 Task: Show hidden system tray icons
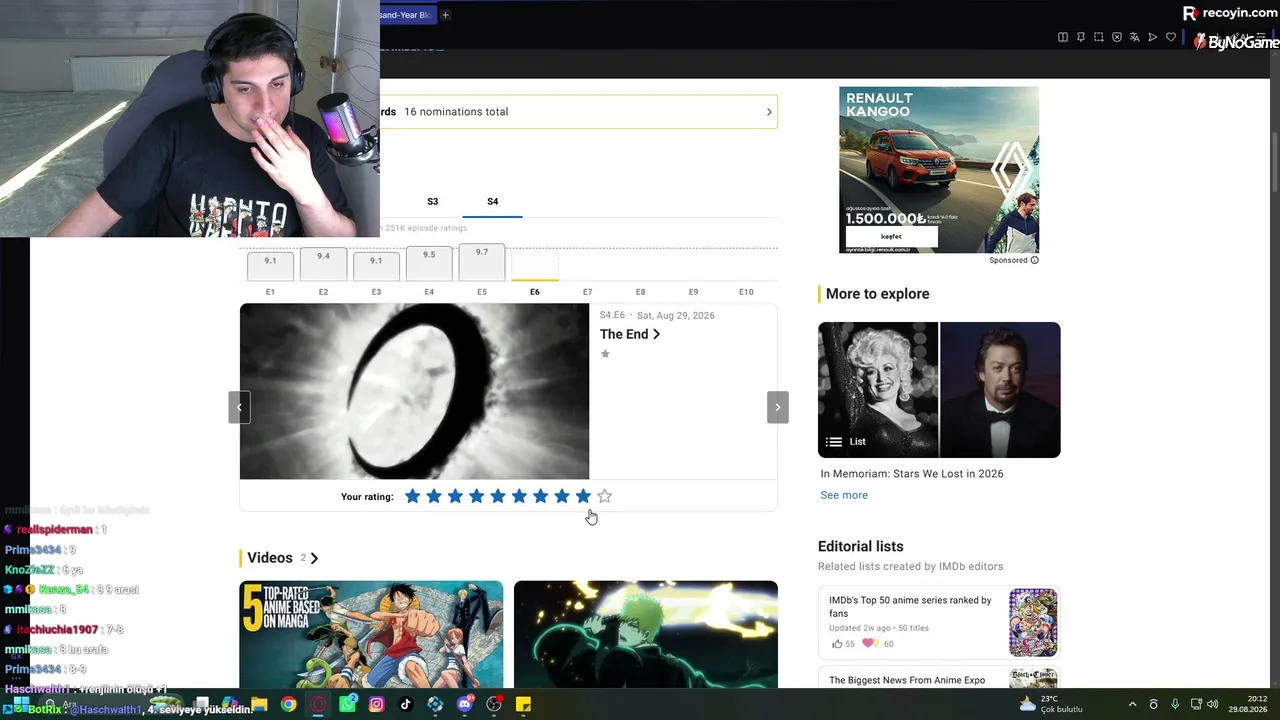(x=1132, y=704)
